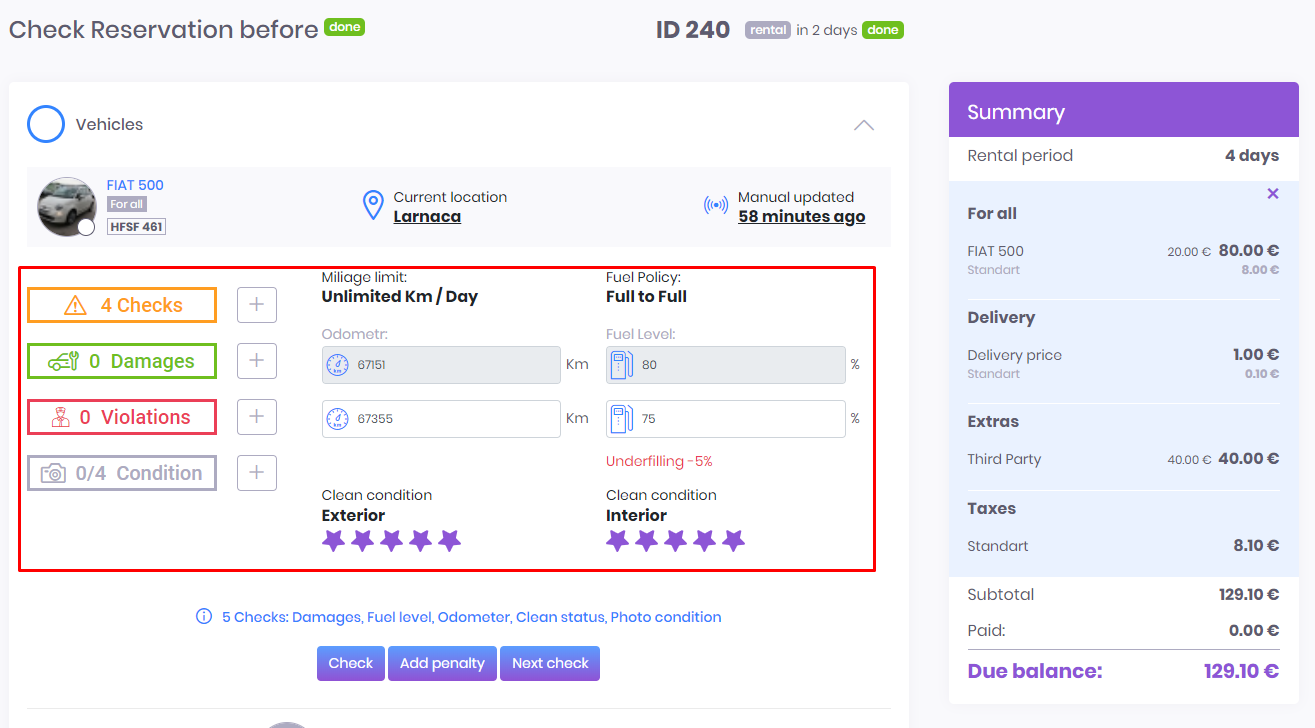Set Interior clean rating to two stars
This screenshot has width=1315, height=728.
647,541
